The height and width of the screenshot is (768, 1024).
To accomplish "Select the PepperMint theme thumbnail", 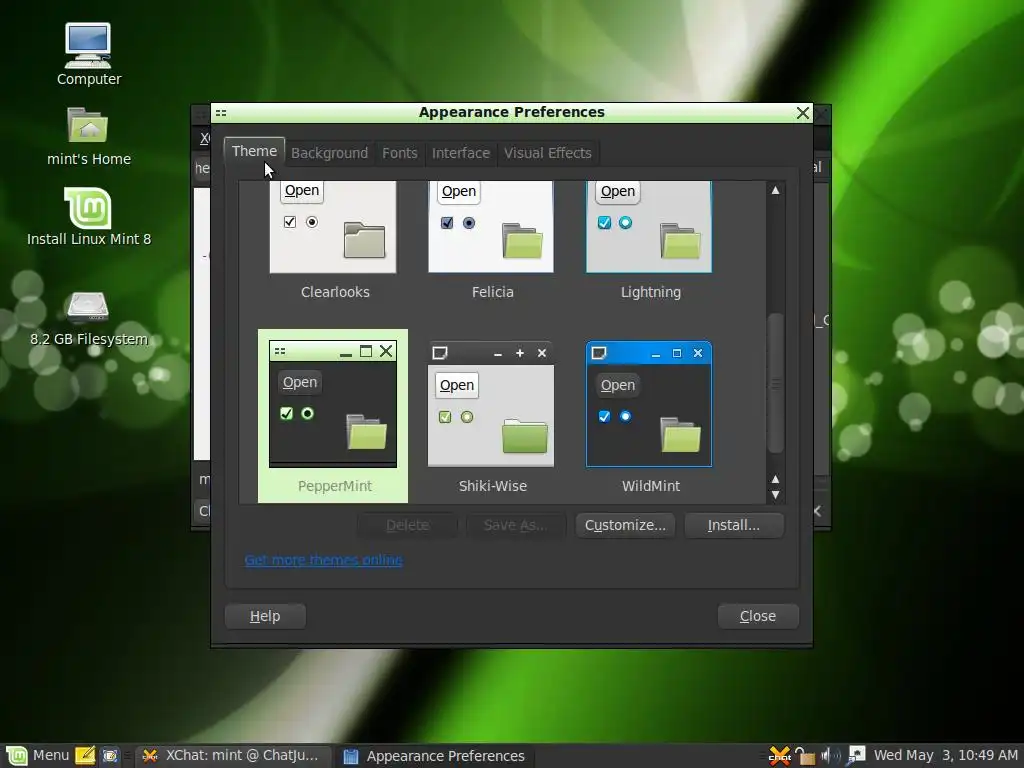I will click(x=333, y=404).
